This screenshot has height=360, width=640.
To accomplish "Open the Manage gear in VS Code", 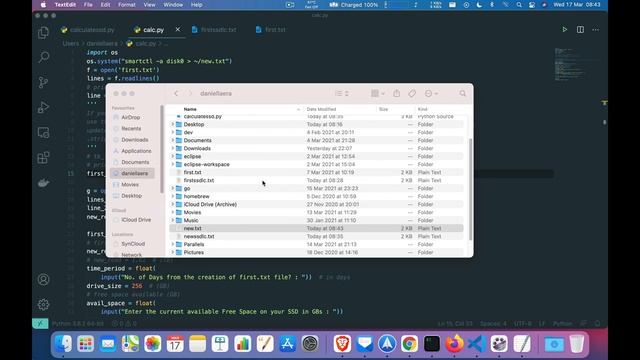I will [x=43, y=304].
